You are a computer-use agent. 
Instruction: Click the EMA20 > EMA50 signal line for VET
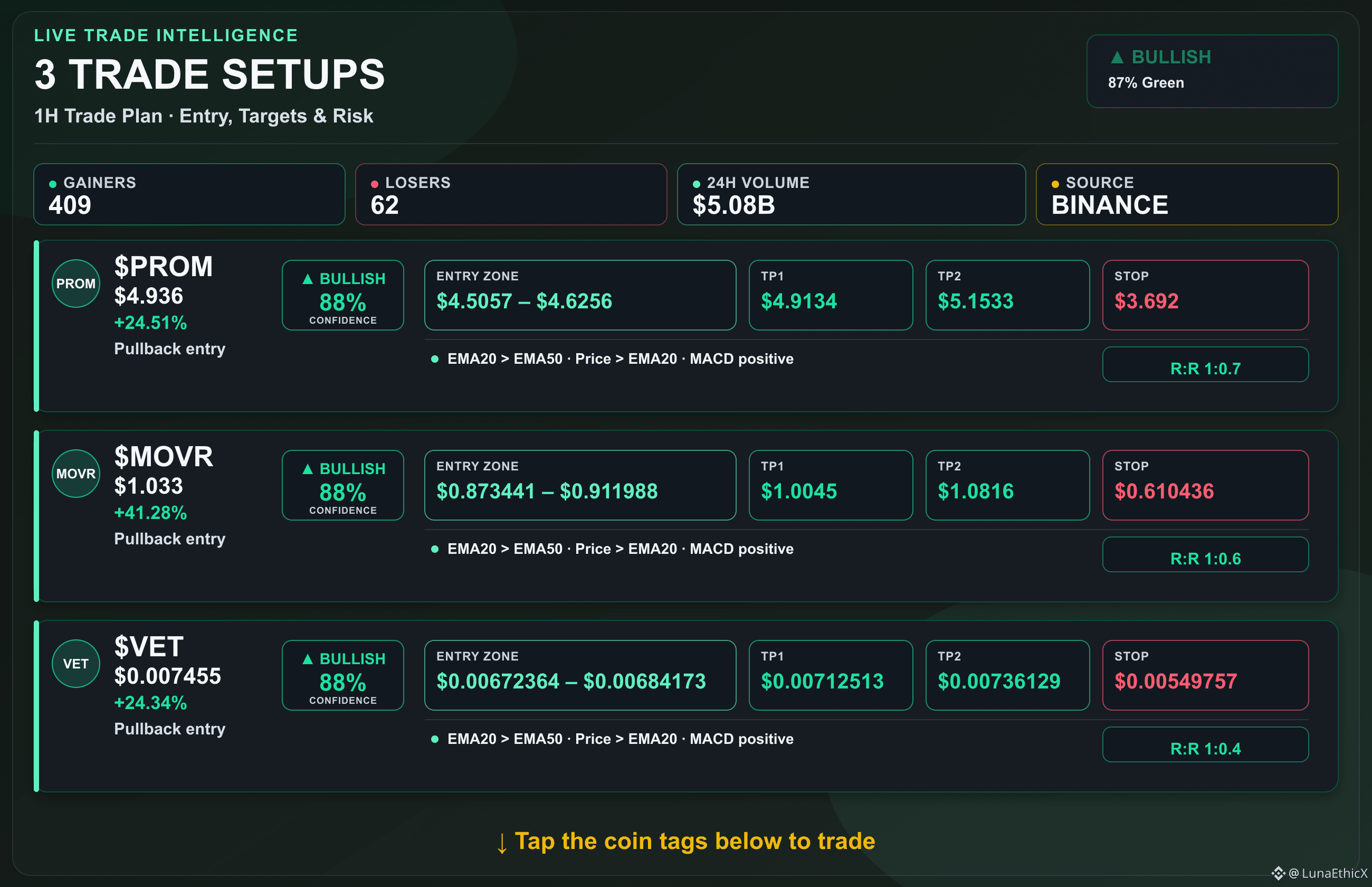[x=621, y=739]
